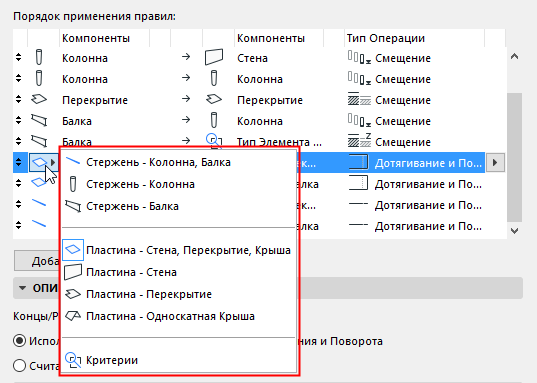This screenshot has height=383, width=537.
Task: Click Z-offset icon in "Тип Элемента" row
Action: click(359, 141)
